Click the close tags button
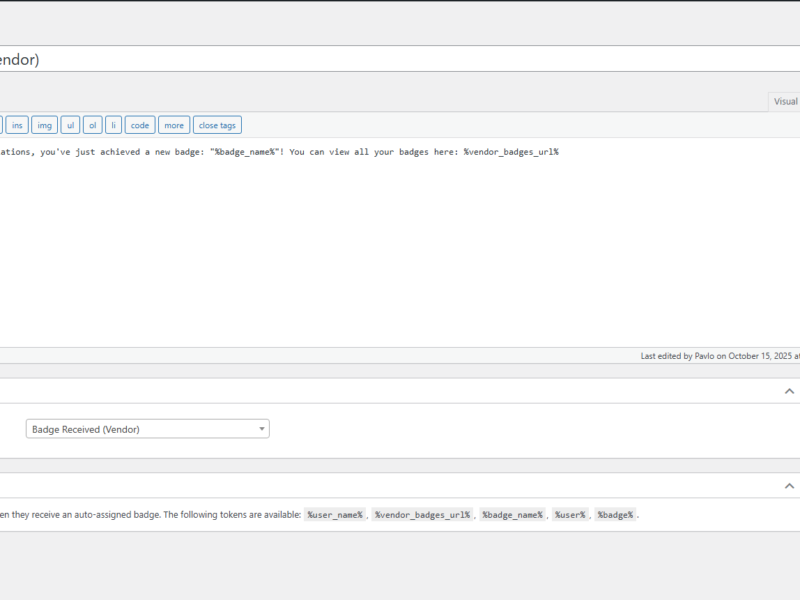The image size is (800, 600). pos(217,125)
